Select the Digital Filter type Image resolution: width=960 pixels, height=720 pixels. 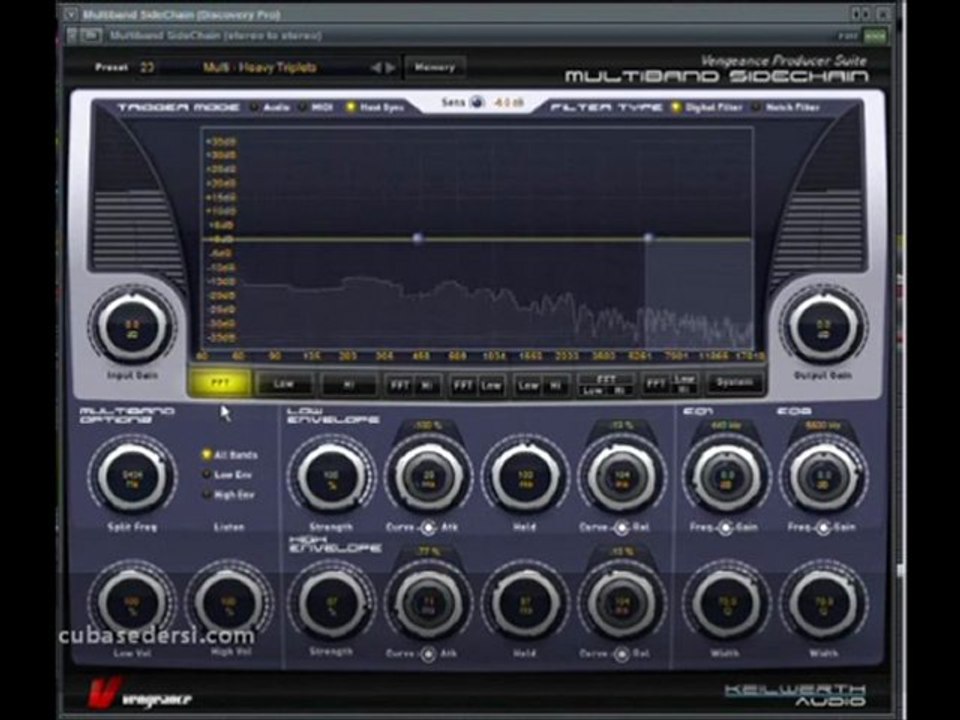[x=707, y=107]
